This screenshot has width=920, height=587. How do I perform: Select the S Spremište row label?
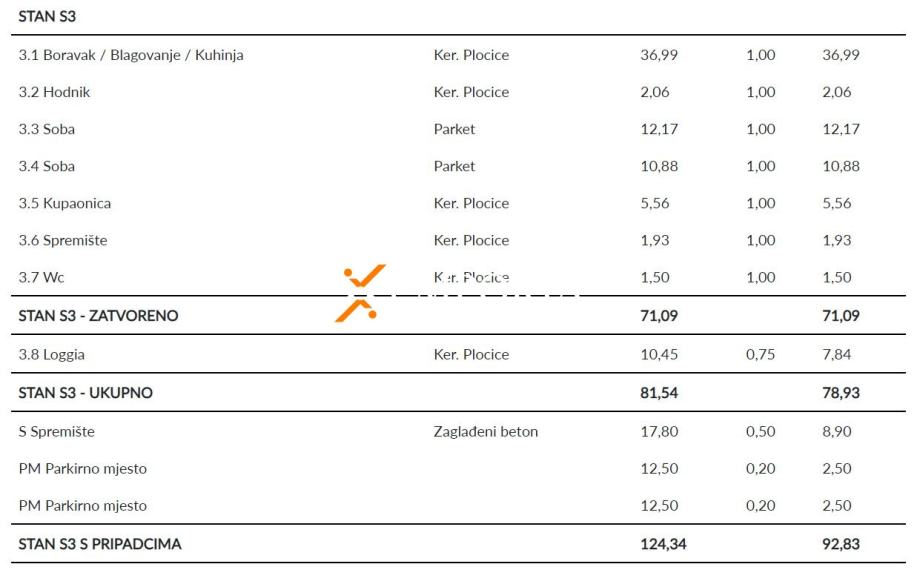(x=56, y=432)
